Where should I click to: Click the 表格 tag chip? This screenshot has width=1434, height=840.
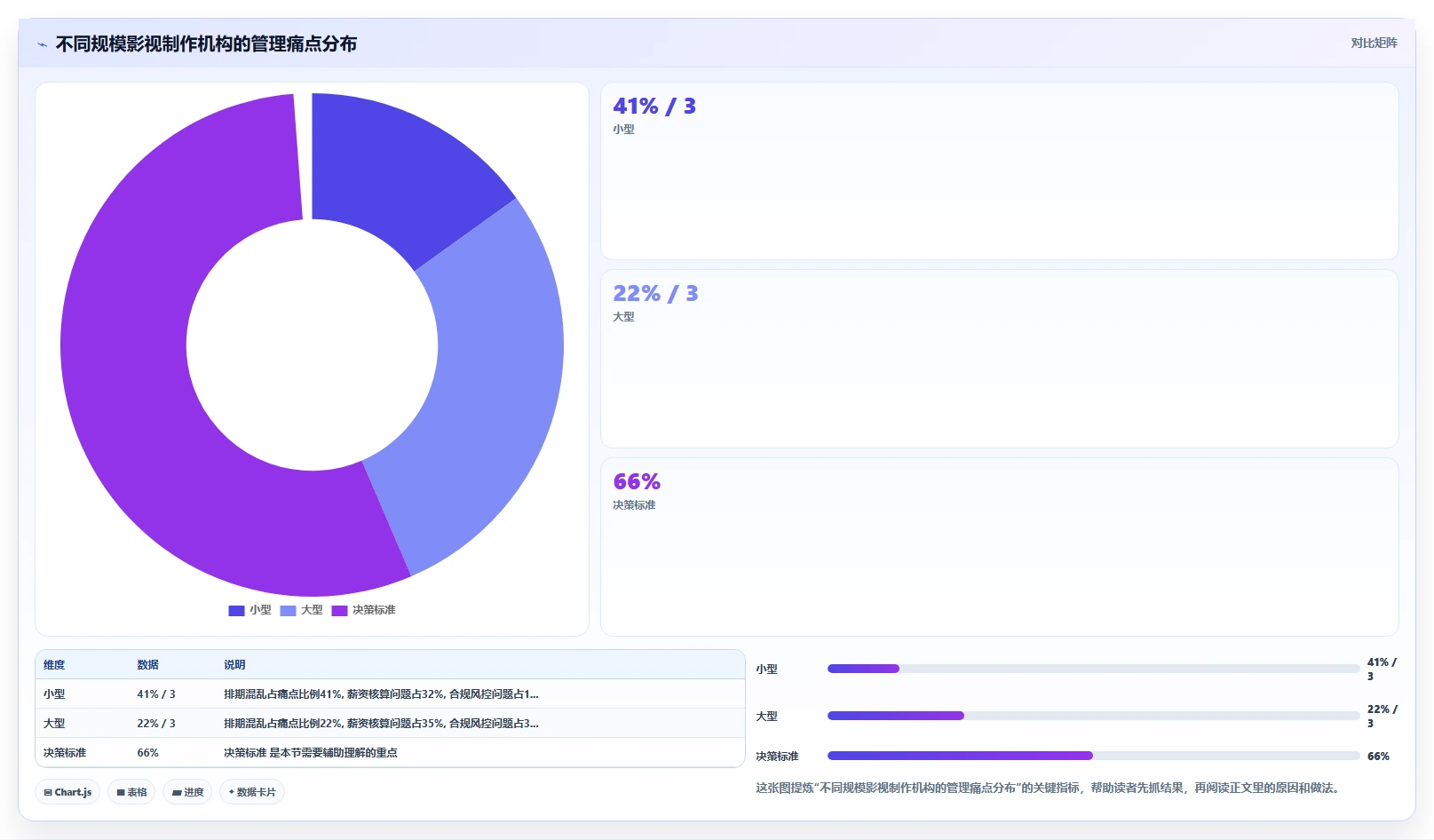pos(131,792)
